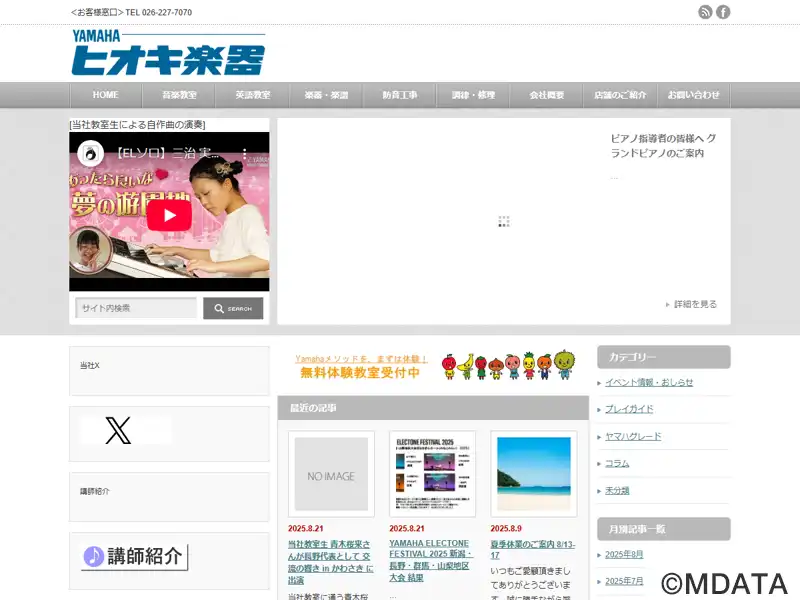
Task: Open category プレイガイド
Action: click(x=629, y=409)
